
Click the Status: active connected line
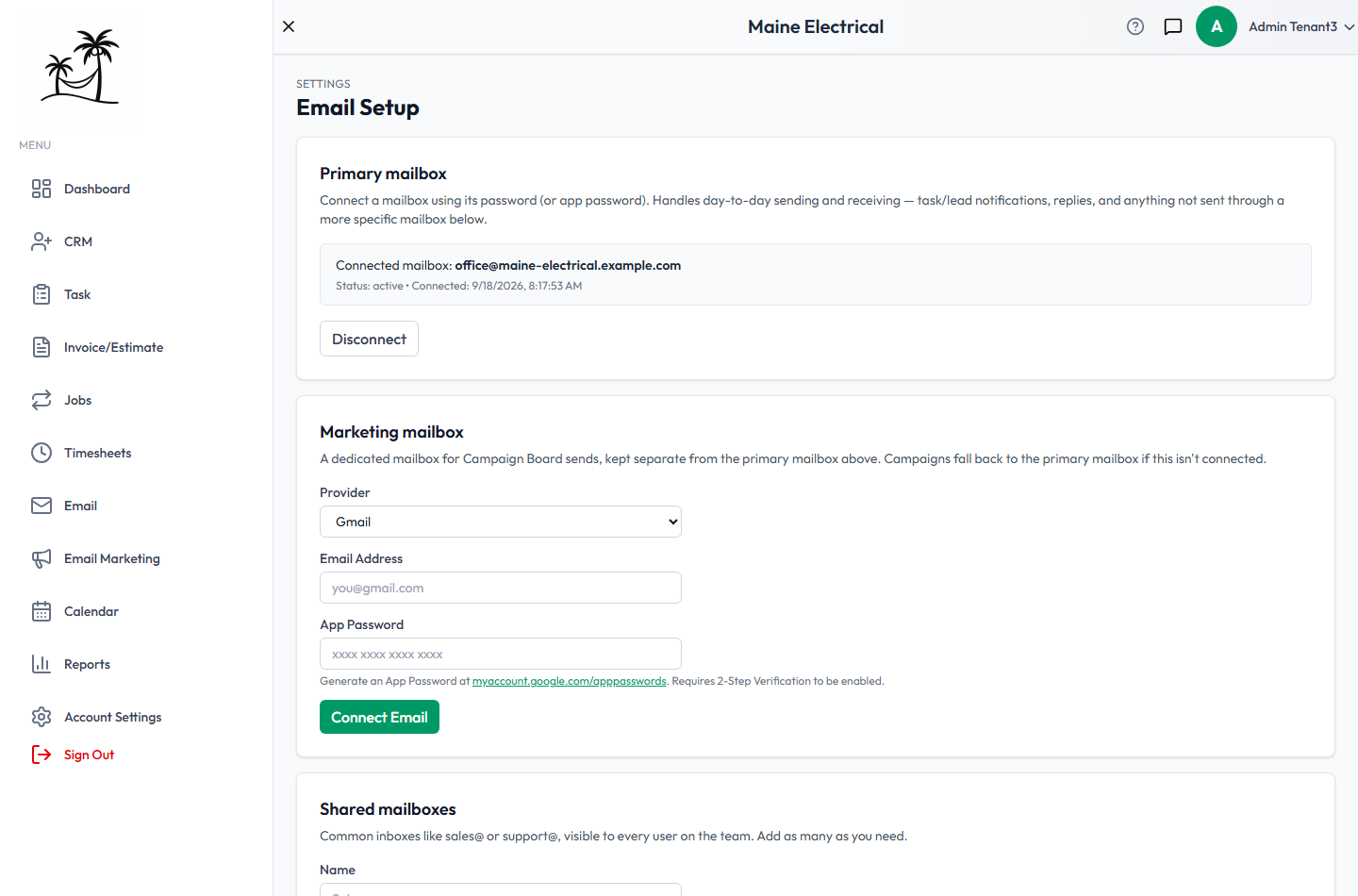(x=459, y=286)
